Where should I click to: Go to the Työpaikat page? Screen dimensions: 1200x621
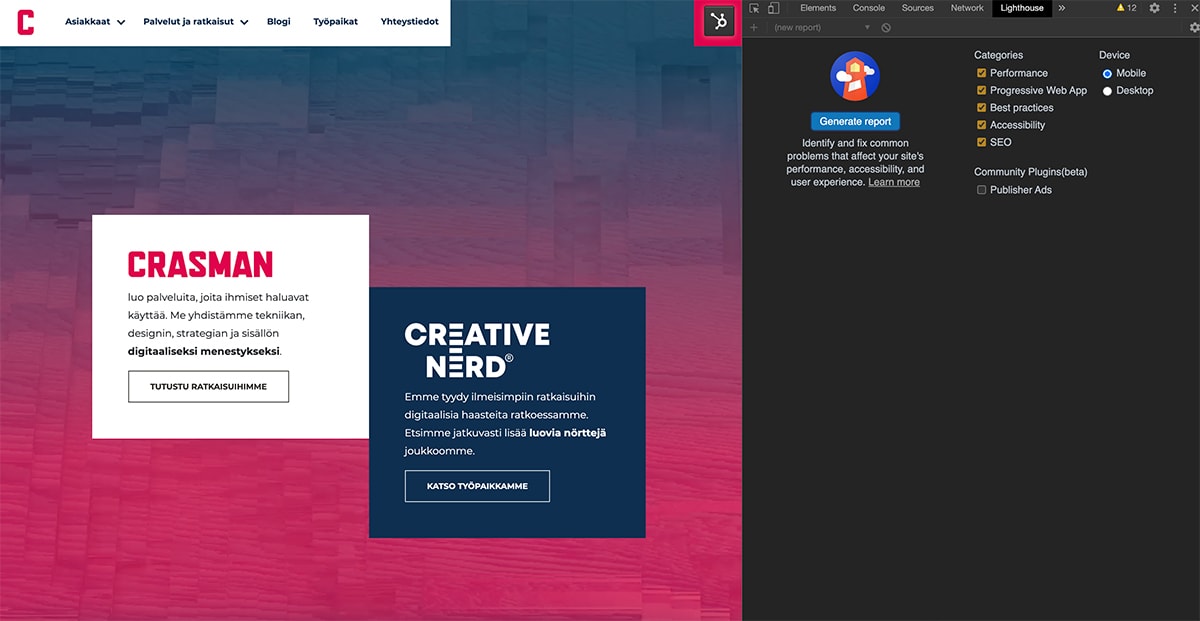pos(335,21)
